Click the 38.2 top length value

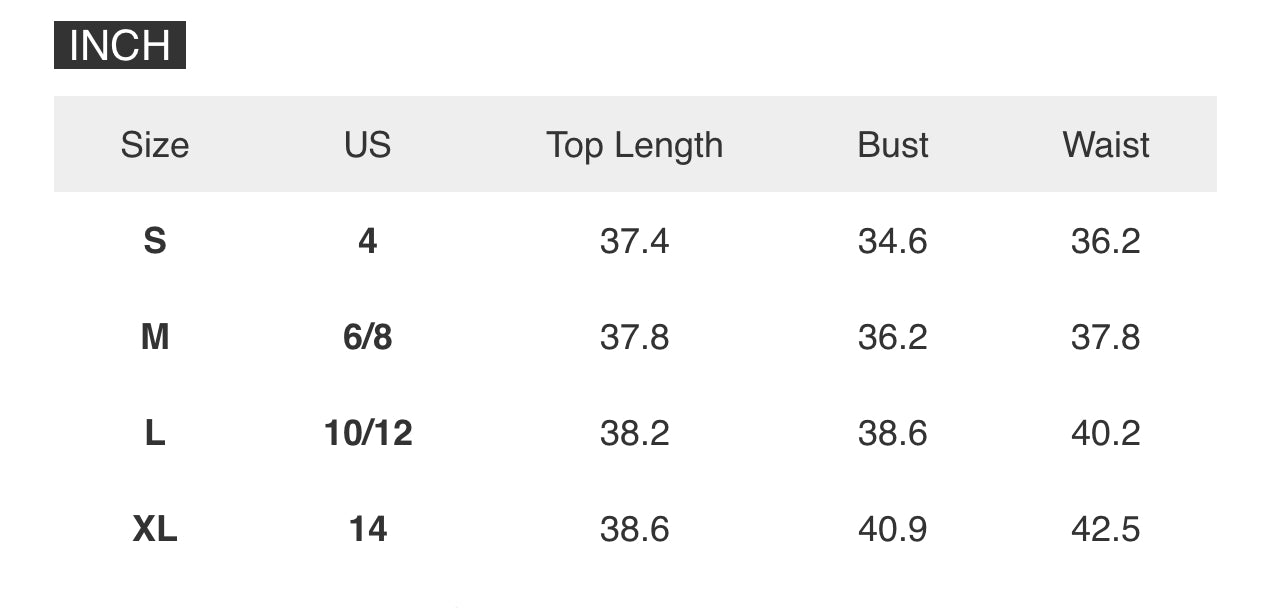point(634,433)
